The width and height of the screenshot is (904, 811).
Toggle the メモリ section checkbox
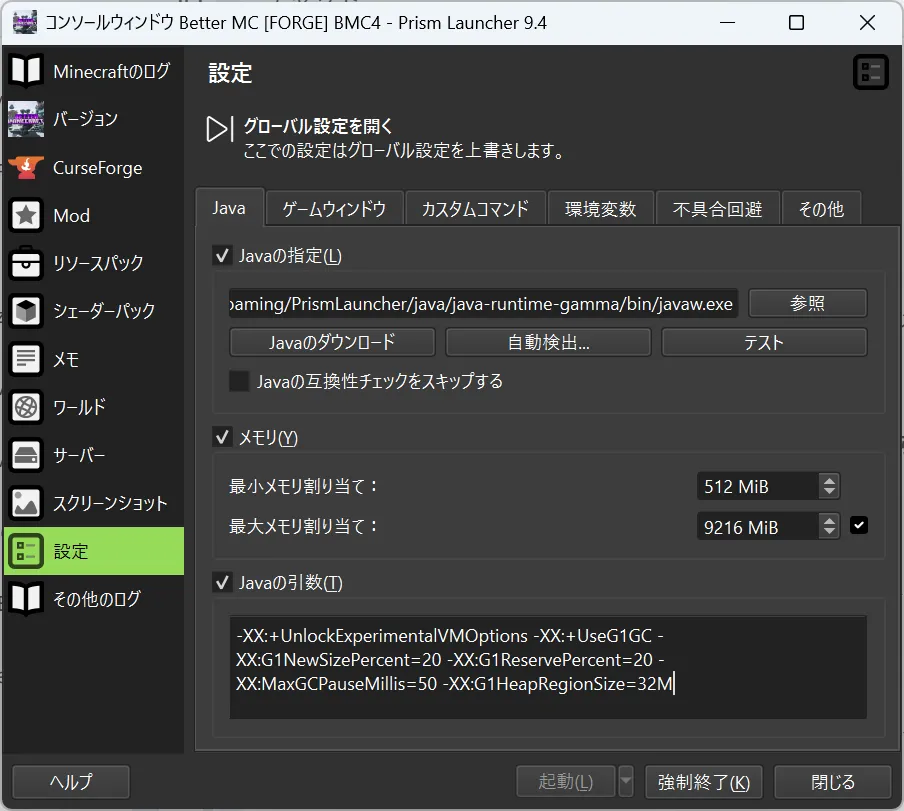pyautogui.click(x=221, y=437)
